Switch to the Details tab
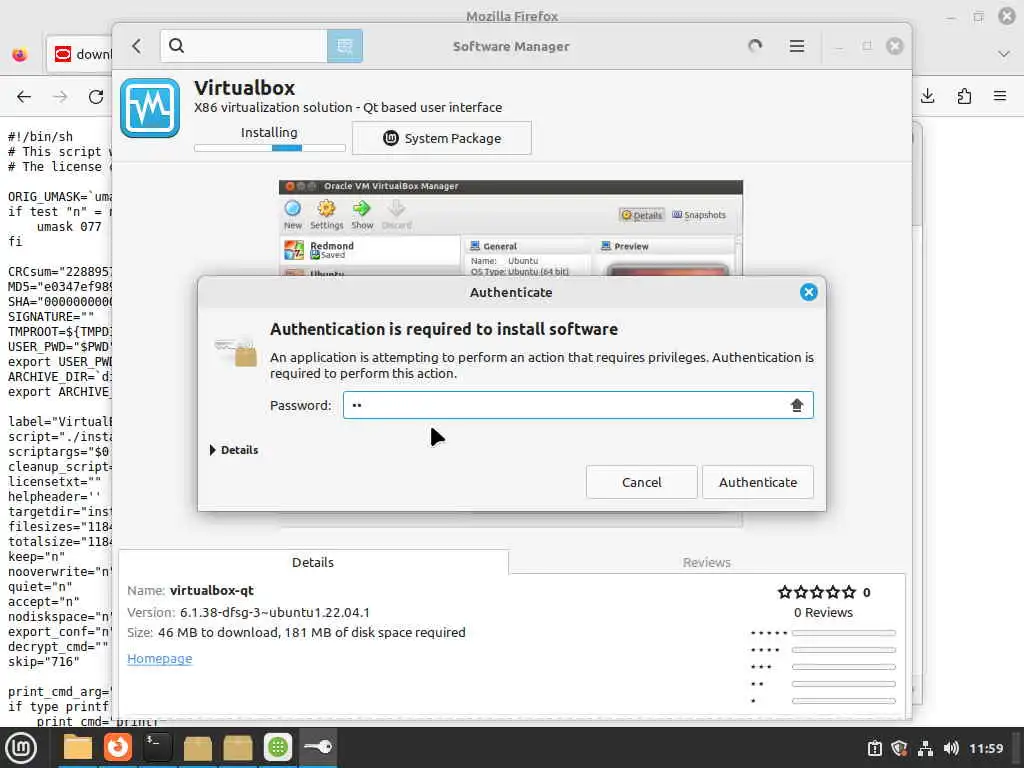Viewport: 1024px width, 768px height. point(313,562)
